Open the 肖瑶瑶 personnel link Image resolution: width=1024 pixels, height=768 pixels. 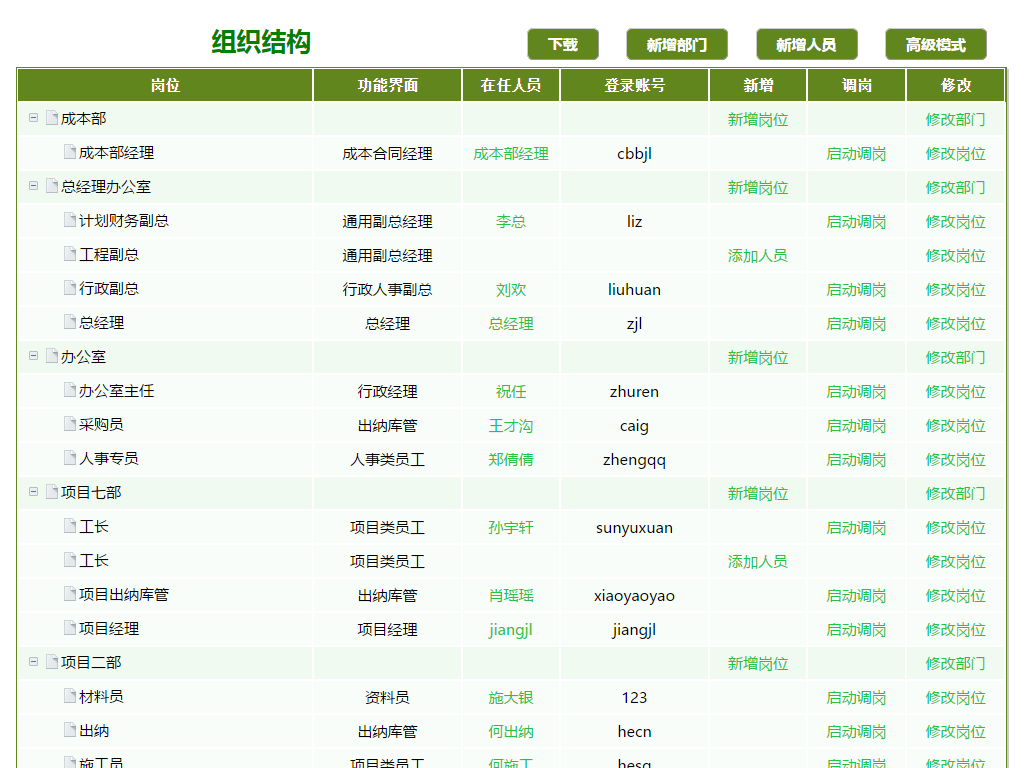[x=511, y=595]
